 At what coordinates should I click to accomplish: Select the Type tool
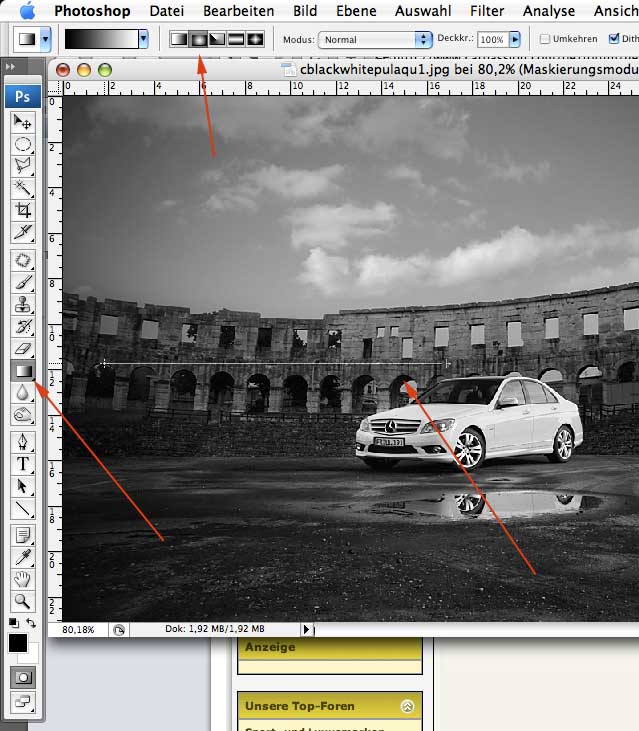pyautogui.click(x=22, y=464)
